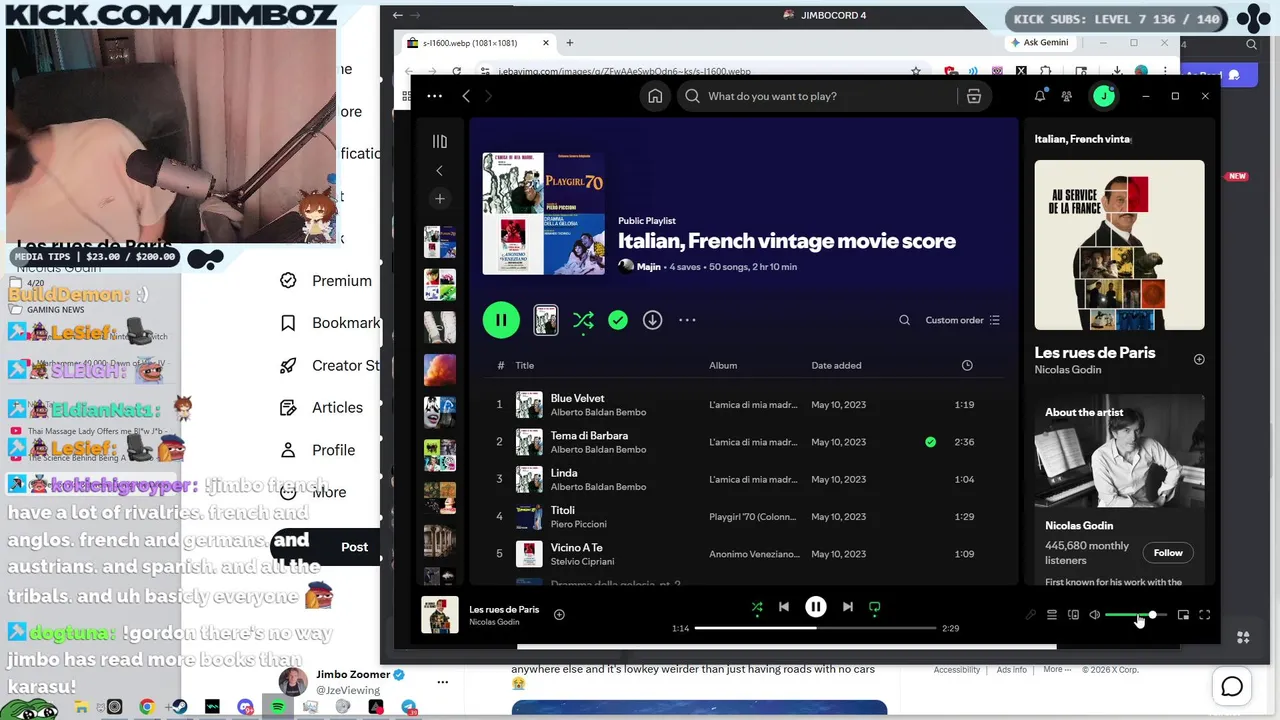Image resolution: width=1280 pixels, height=720 pixels.
Task: Open Spotify from the taskbar
Action: point(278,707)
